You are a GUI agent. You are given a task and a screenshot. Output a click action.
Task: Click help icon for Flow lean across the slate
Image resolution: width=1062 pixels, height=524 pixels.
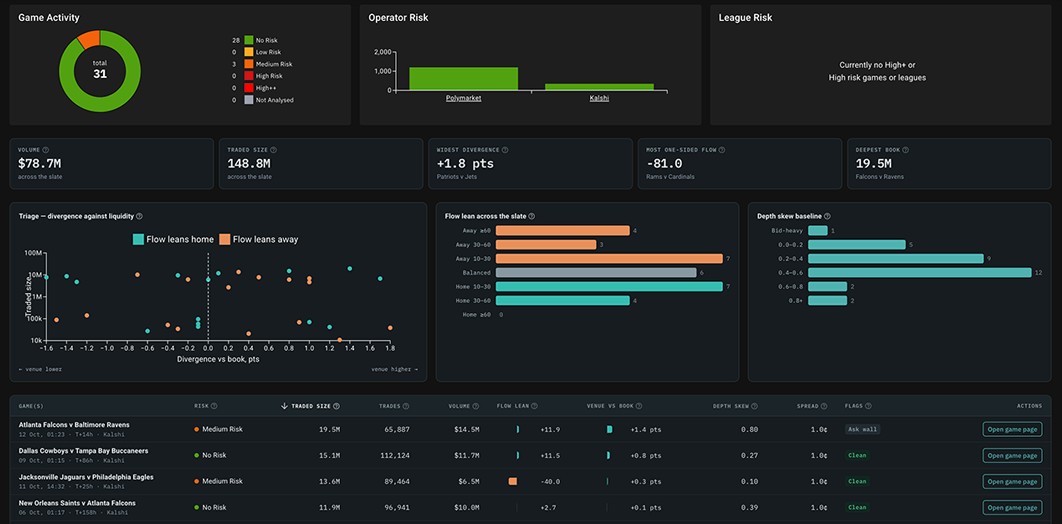tap(532, 217)
